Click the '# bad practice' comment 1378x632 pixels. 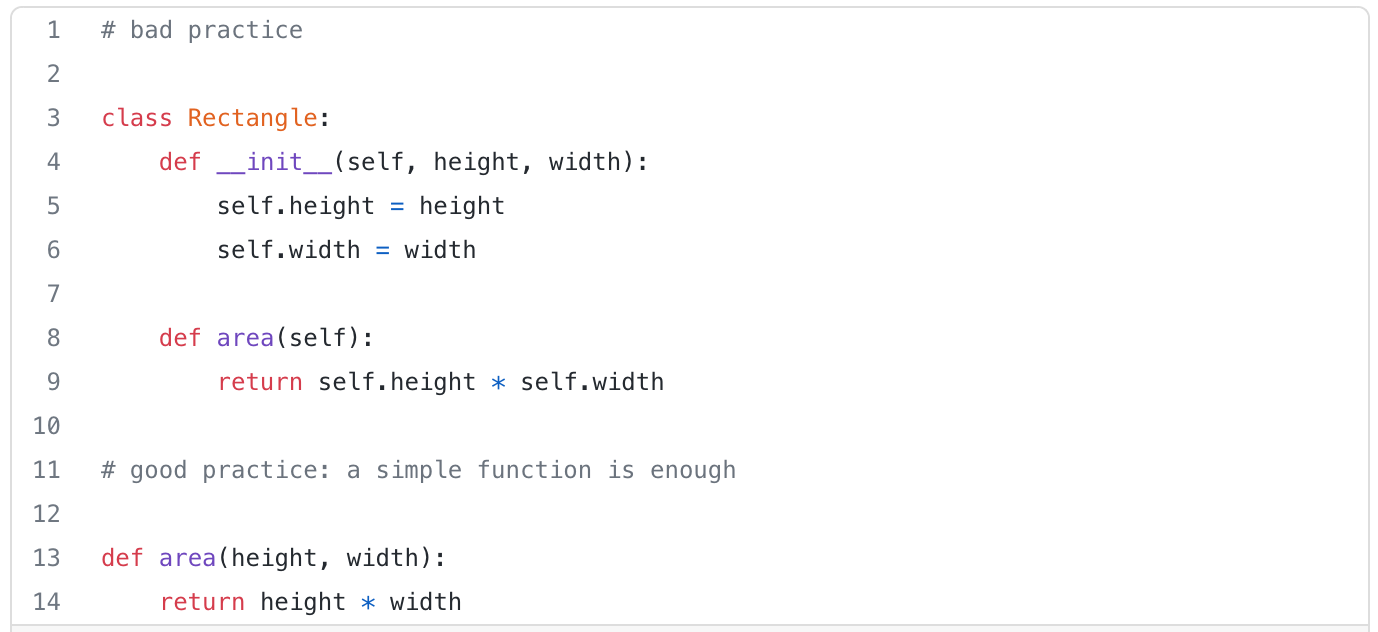point(202,30)
